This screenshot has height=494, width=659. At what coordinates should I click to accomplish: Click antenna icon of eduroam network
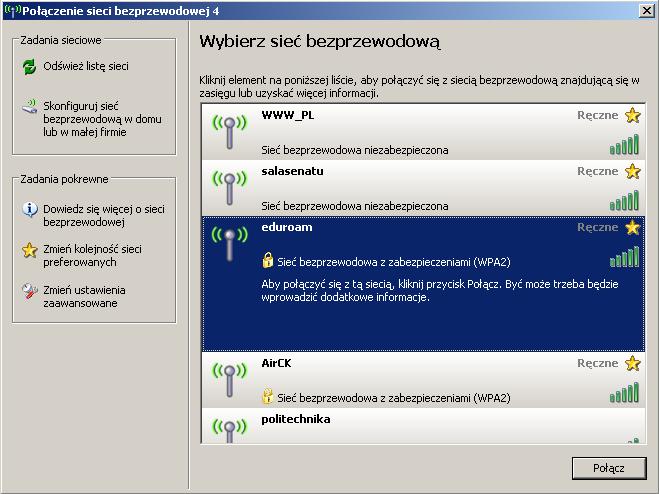point(229,244)
